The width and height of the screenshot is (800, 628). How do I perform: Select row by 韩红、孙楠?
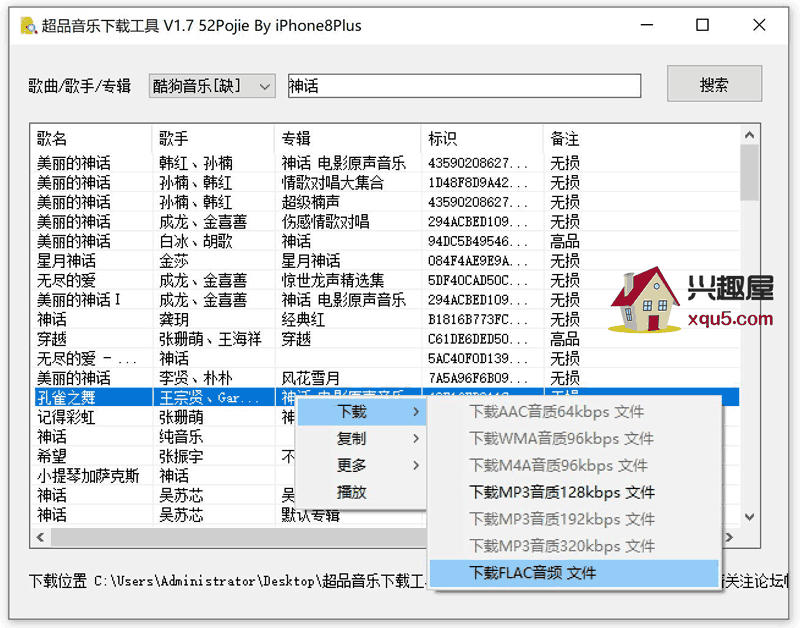(x=385, y=163)
